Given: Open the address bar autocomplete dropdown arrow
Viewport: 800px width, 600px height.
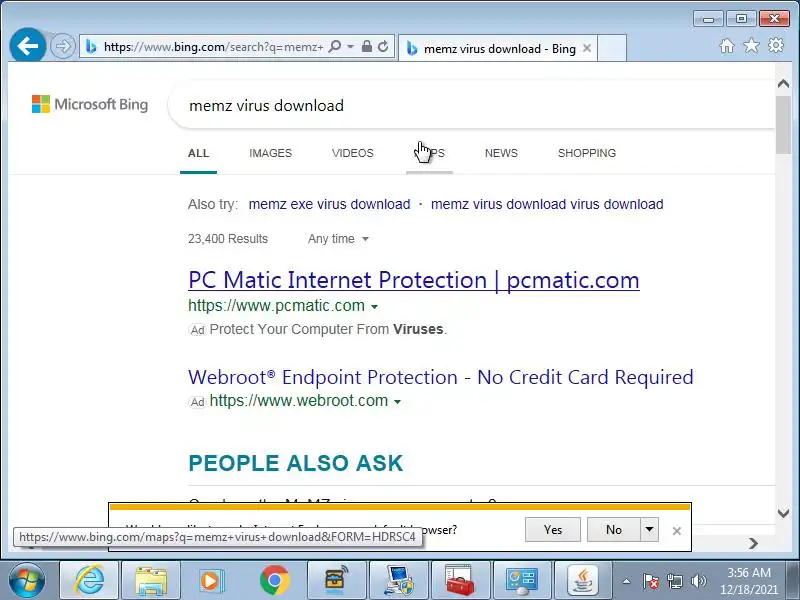Looking at the screenshot, I should (x=351, y=47).
